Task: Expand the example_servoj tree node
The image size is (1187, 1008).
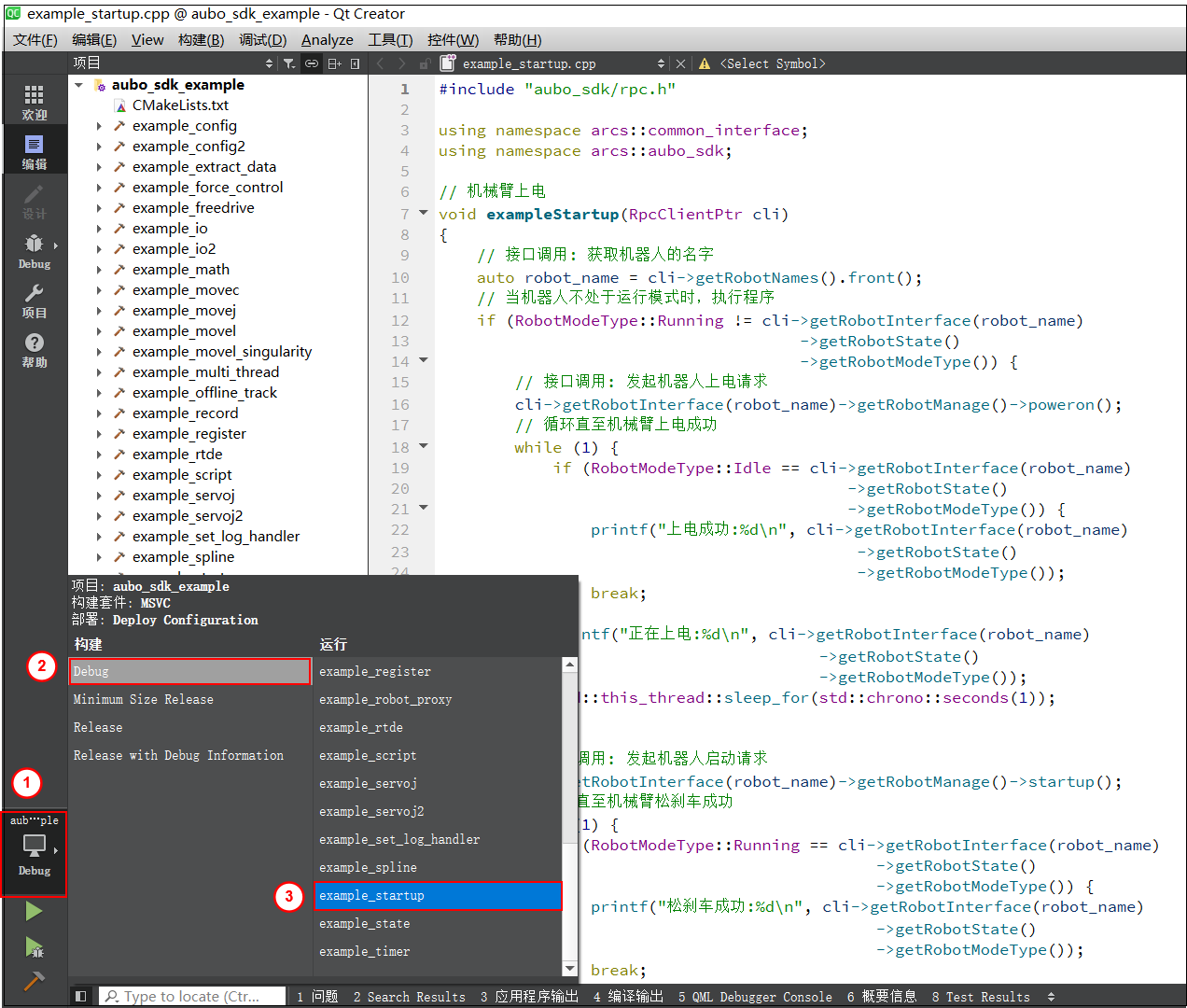Action: (99, 496)
